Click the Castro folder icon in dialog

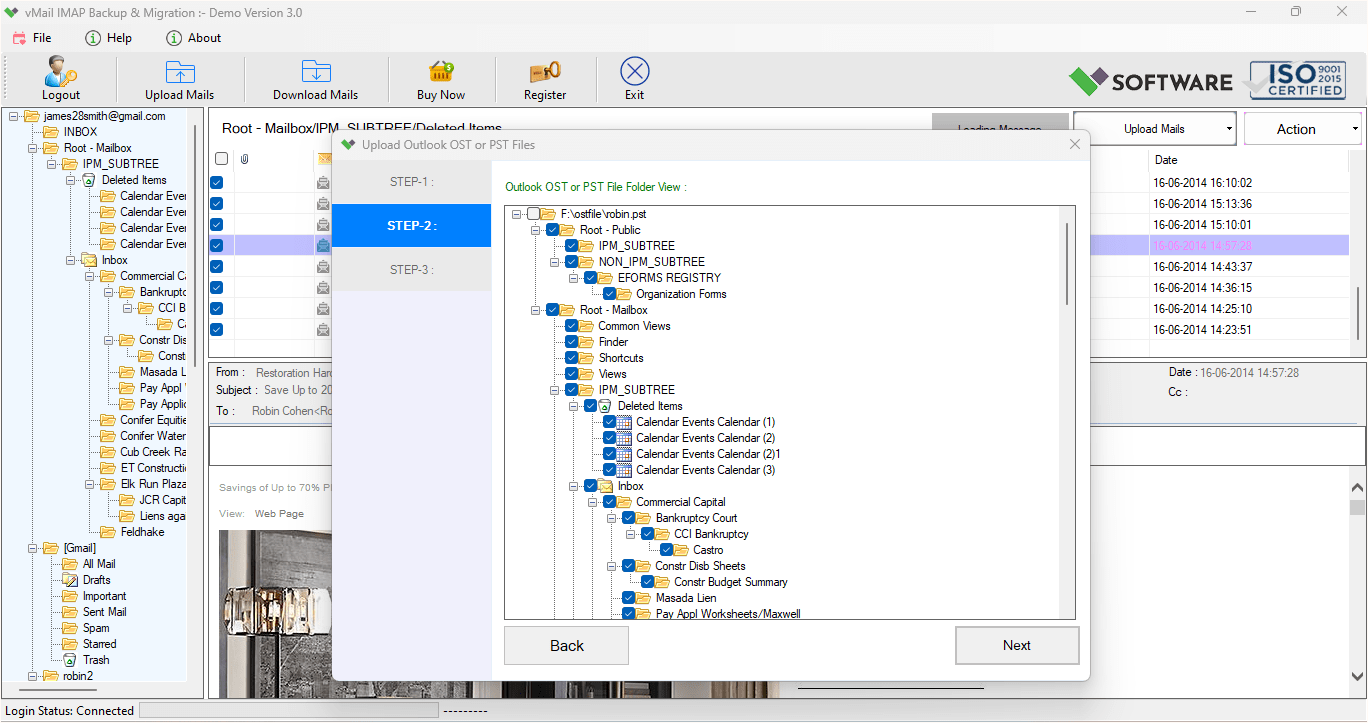click(x=681, y=550)
